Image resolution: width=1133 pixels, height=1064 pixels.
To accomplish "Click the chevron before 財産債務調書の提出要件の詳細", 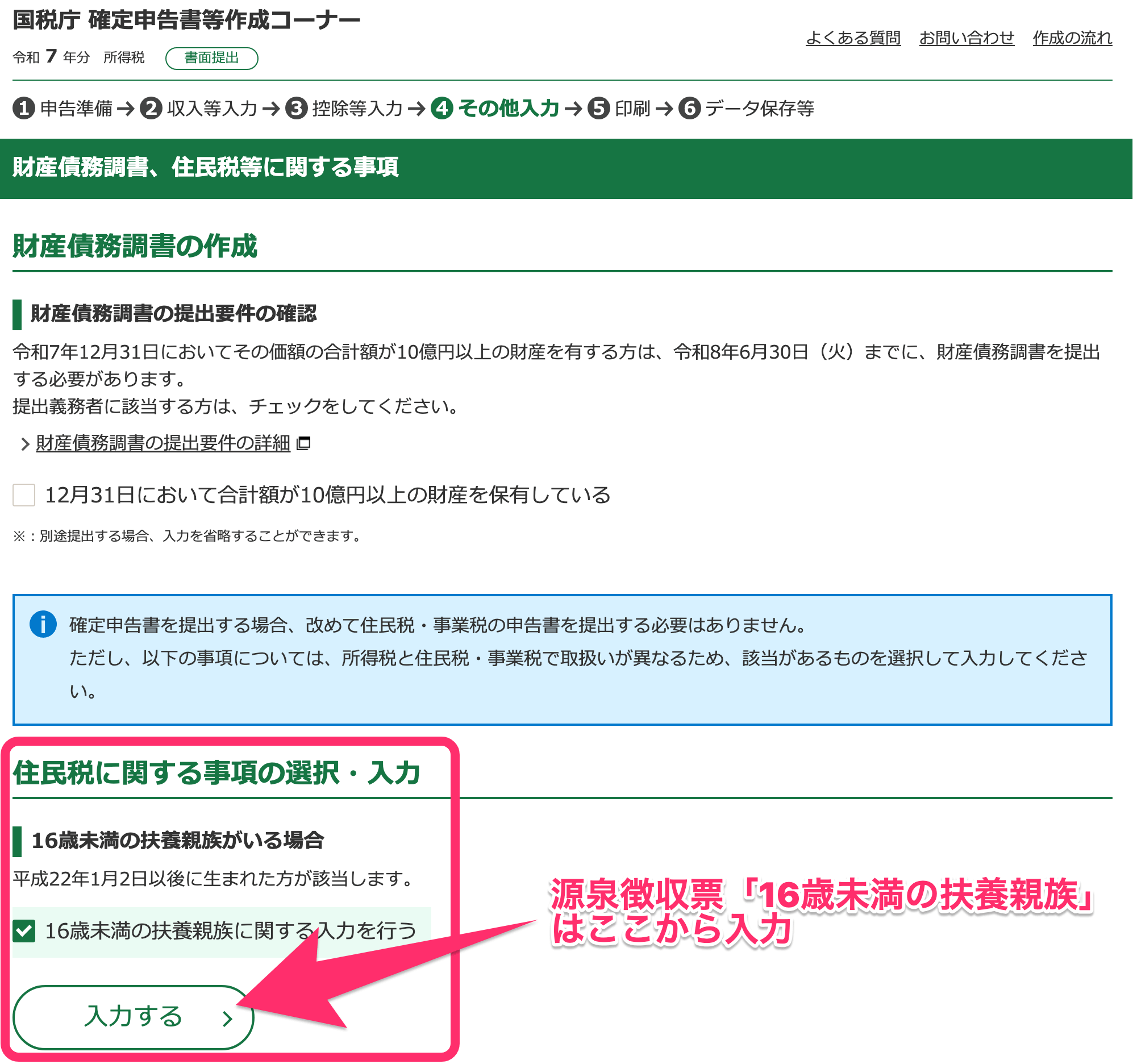I will (25, 444).
